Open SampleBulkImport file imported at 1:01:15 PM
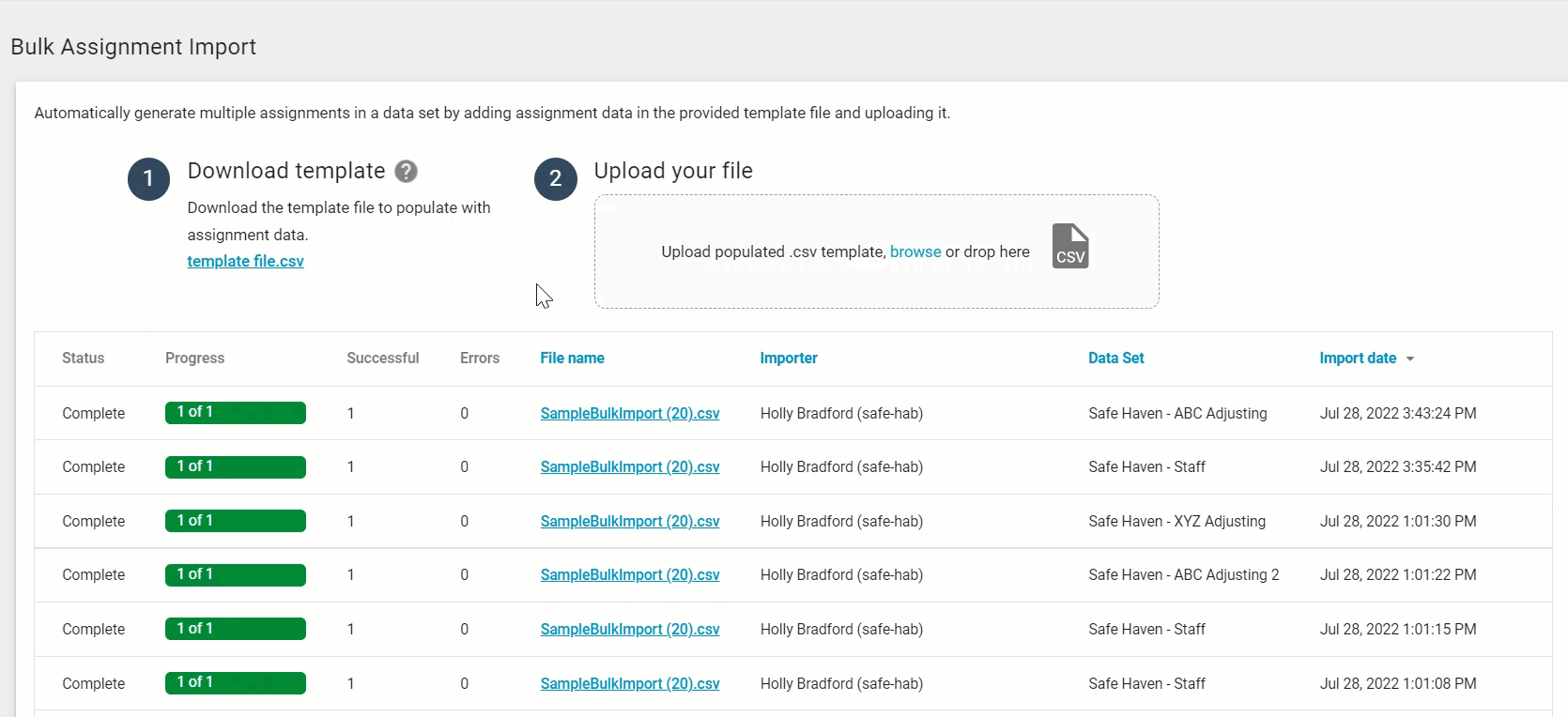This screenshot has height=717, width=1568. point(629,629)
